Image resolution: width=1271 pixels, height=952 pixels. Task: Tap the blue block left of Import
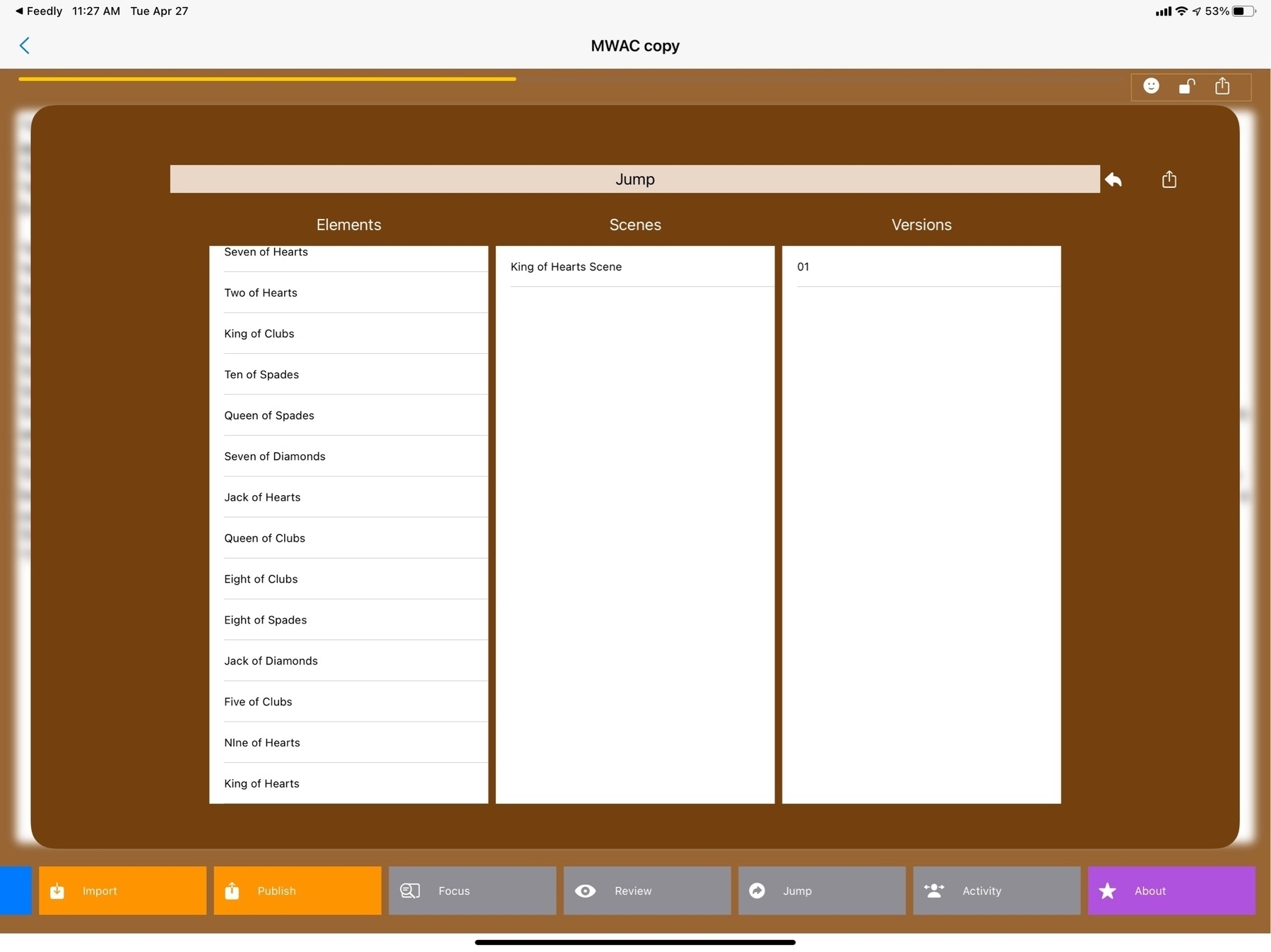16,891
